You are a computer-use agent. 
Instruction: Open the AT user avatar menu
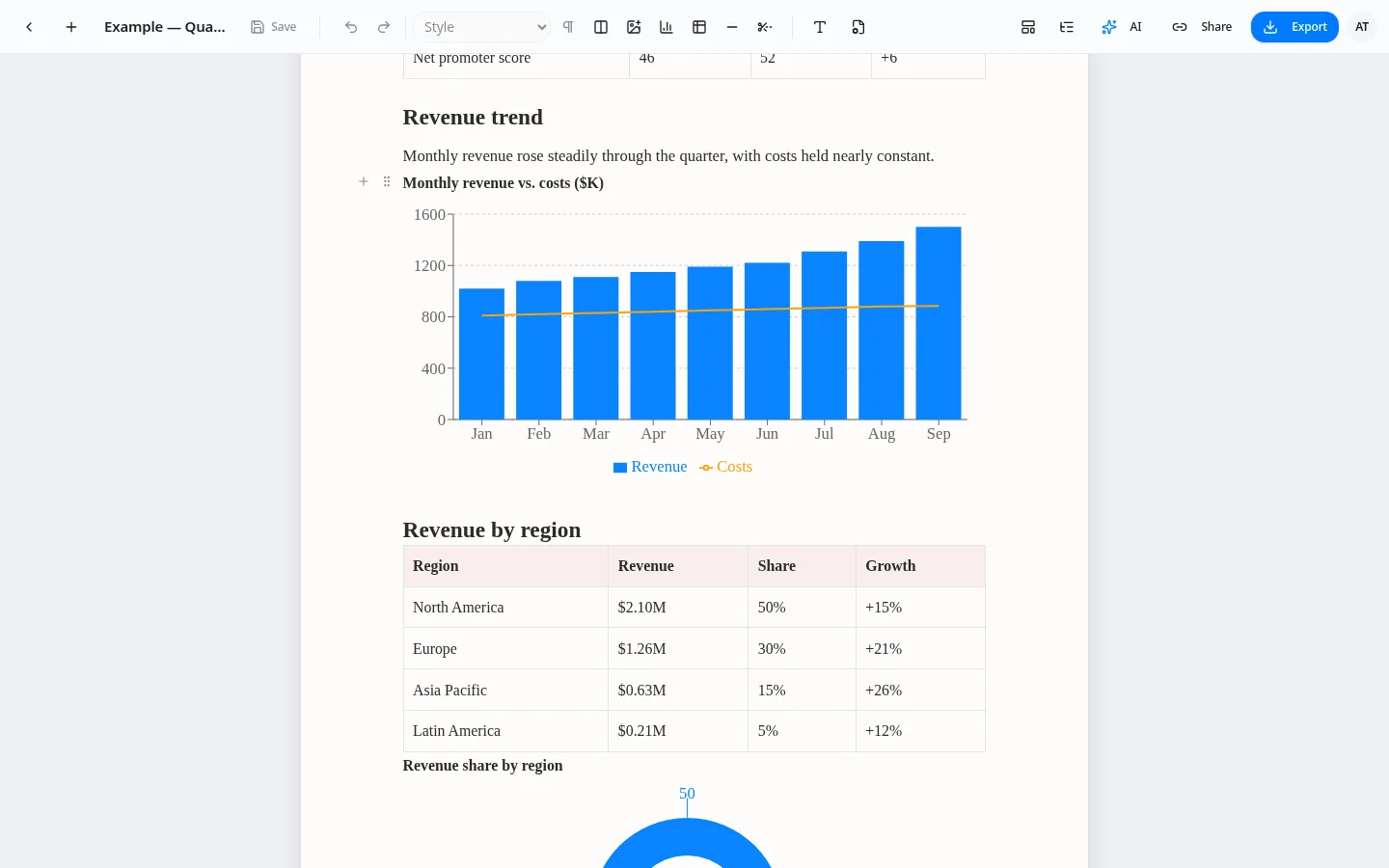1362,27
